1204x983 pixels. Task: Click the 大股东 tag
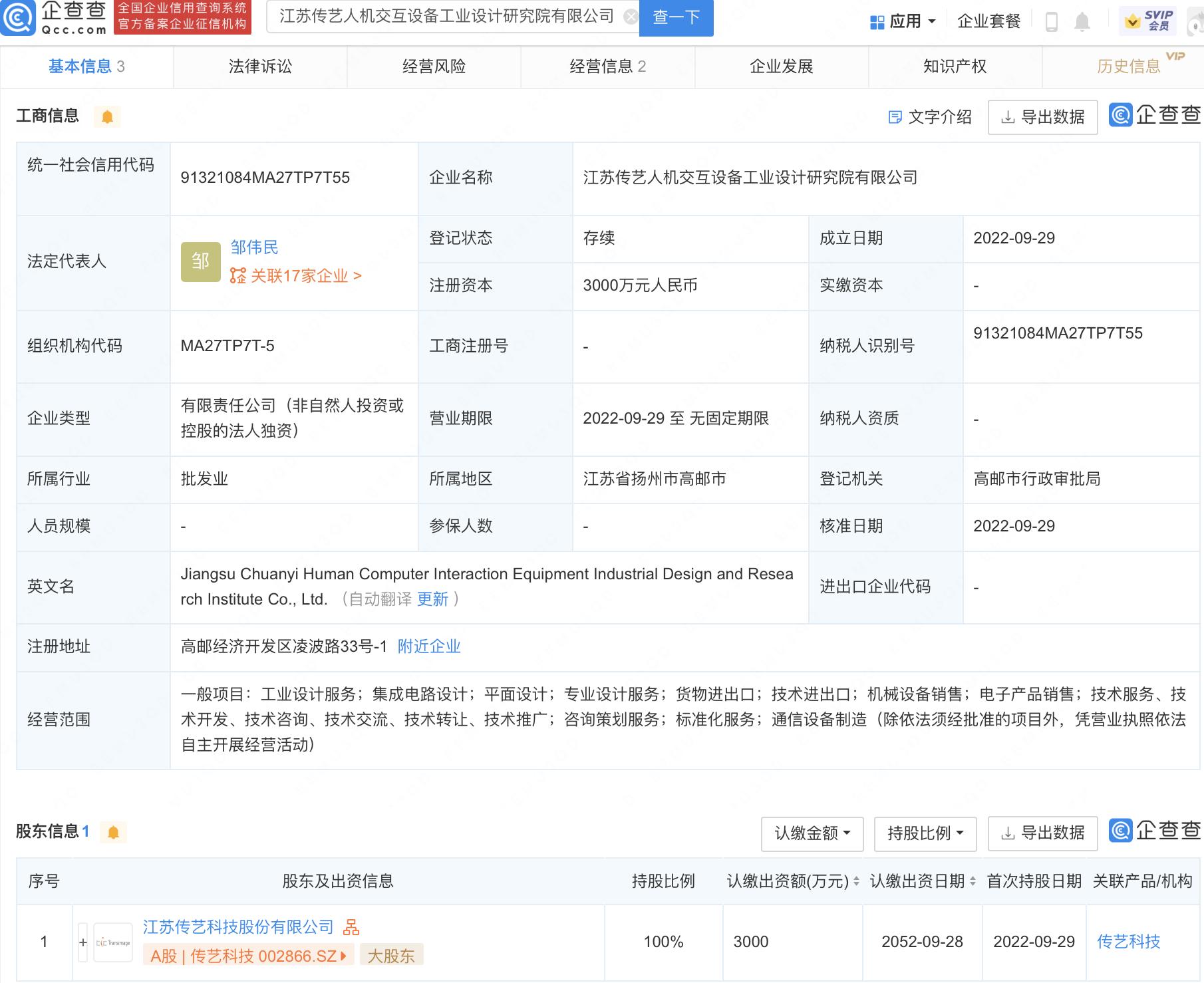coord(391,956)
